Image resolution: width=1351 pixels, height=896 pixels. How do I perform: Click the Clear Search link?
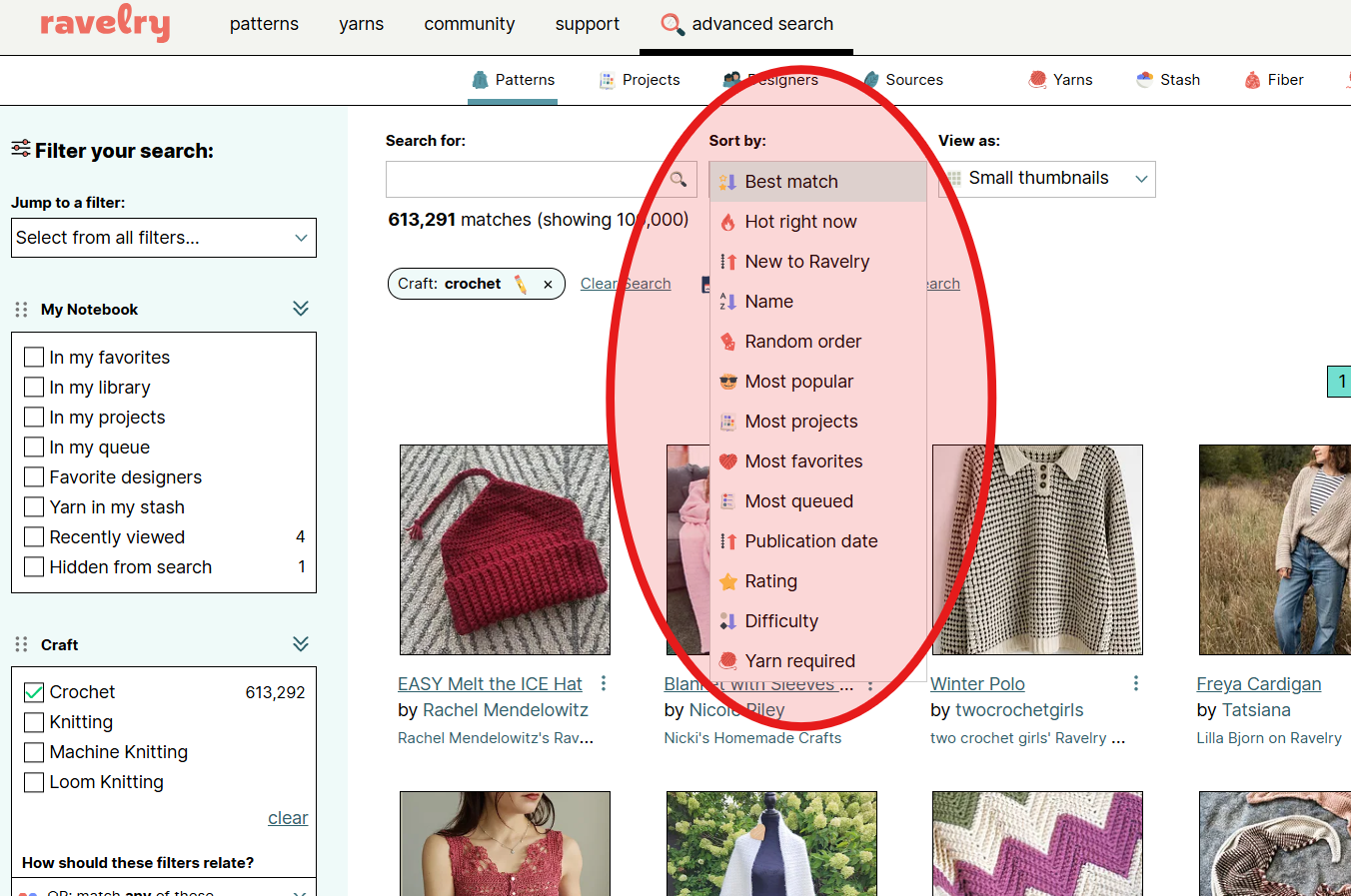[626, 283]
